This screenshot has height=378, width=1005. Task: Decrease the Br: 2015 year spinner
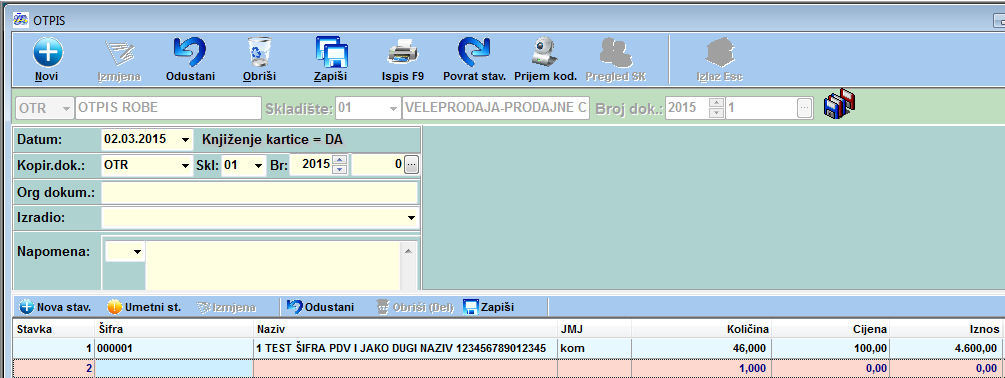coord(340,170)
